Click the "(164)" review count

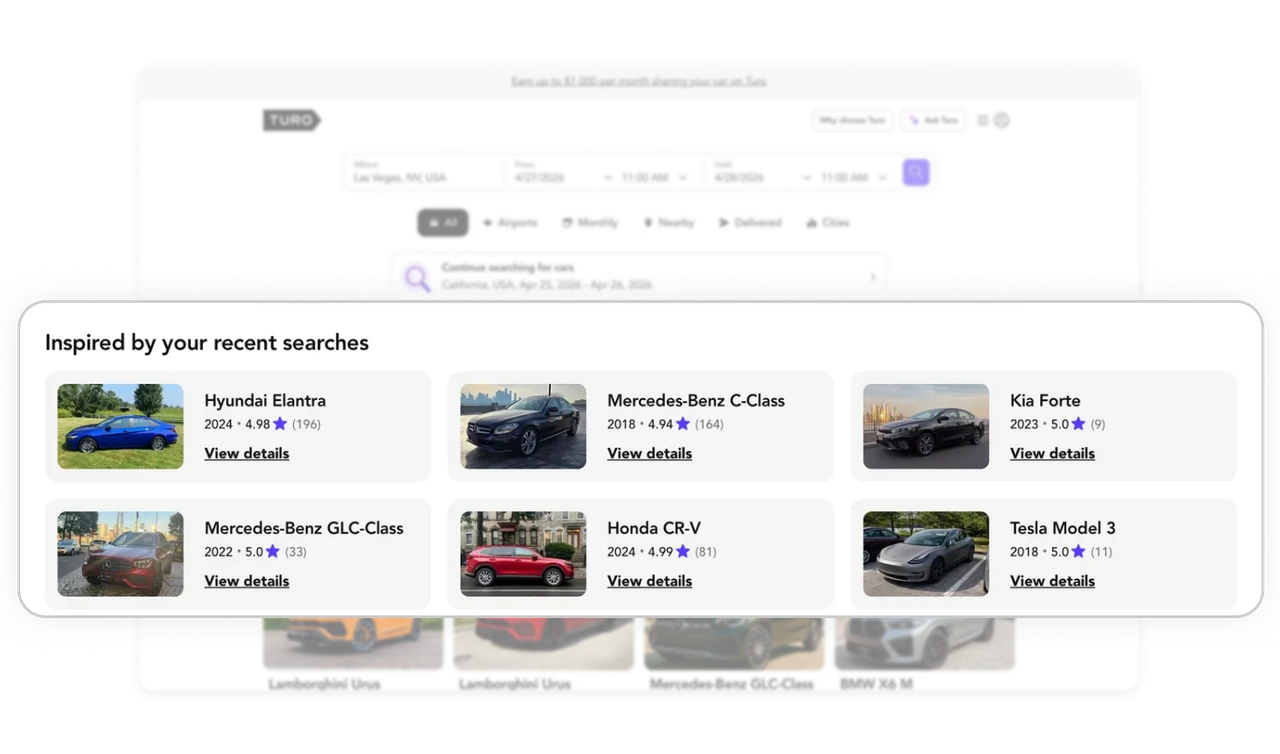(x=709, y=424)
